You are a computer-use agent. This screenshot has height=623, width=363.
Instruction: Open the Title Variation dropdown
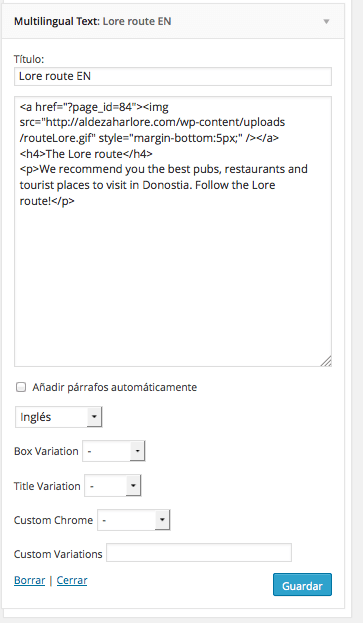(x=113, y=486)
